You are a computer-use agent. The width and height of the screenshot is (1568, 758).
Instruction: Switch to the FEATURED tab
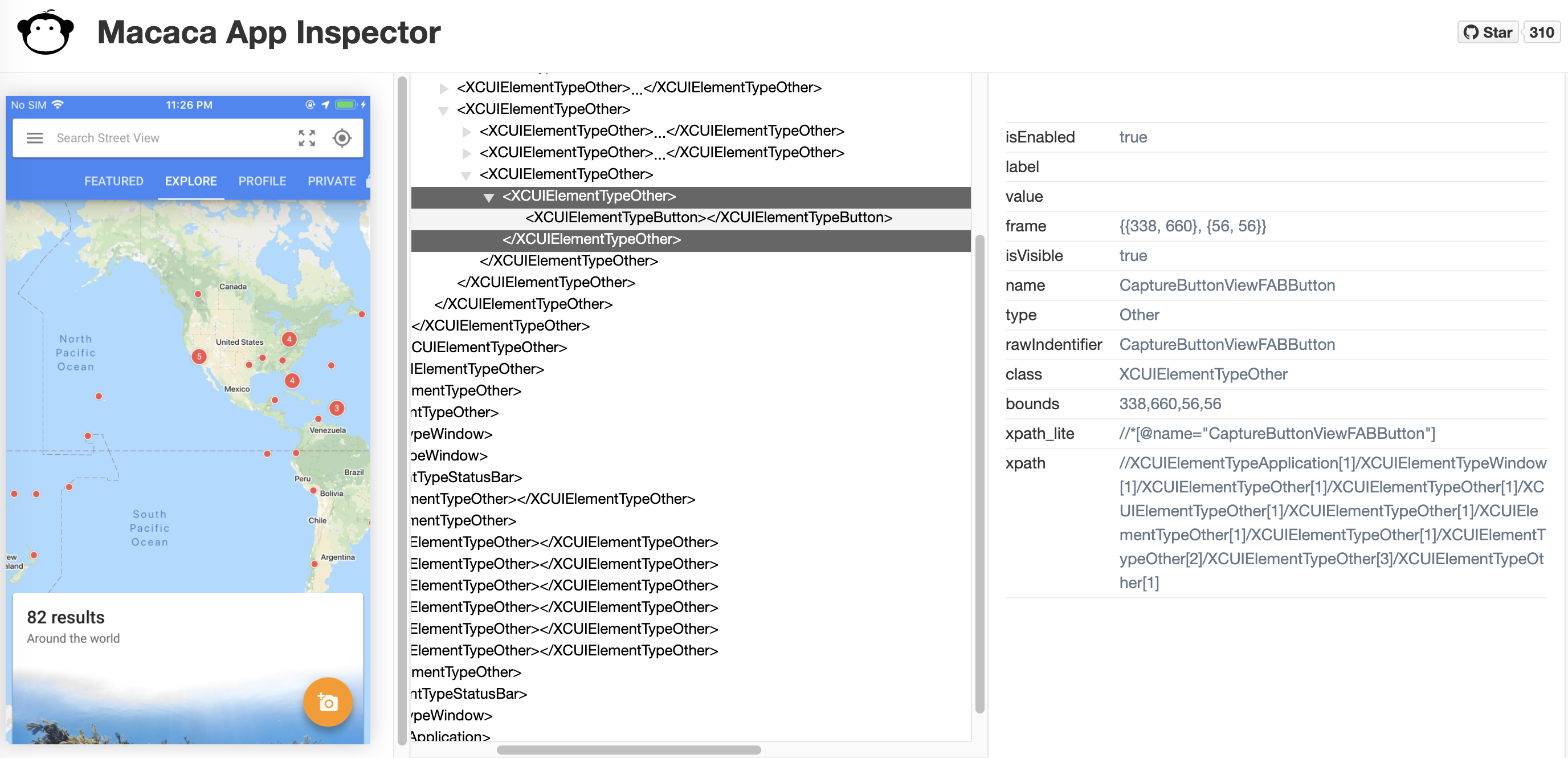[114, 181]
